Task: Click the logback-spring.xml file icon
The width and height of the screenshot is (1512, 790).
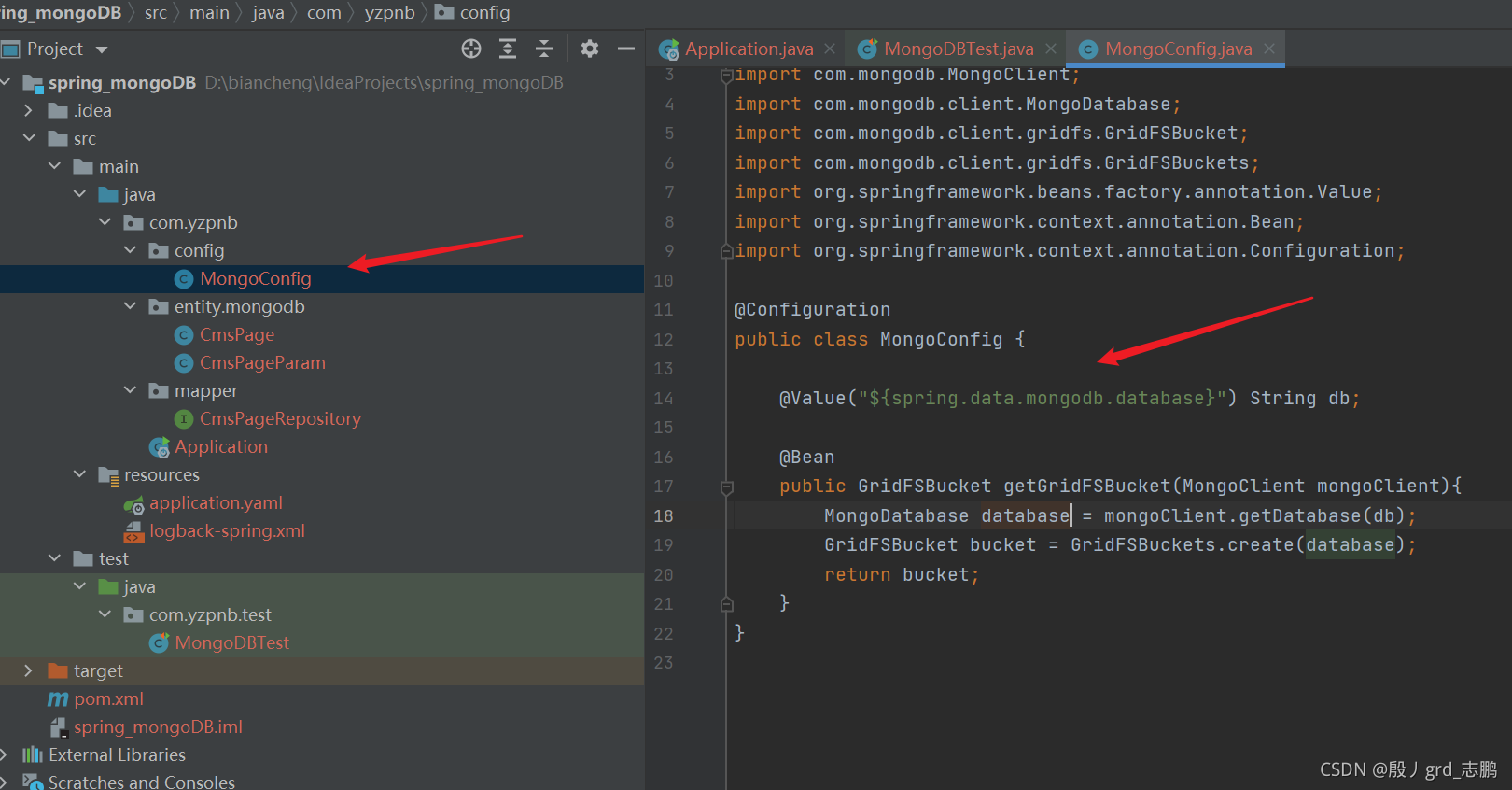Action: click(133, 531)
